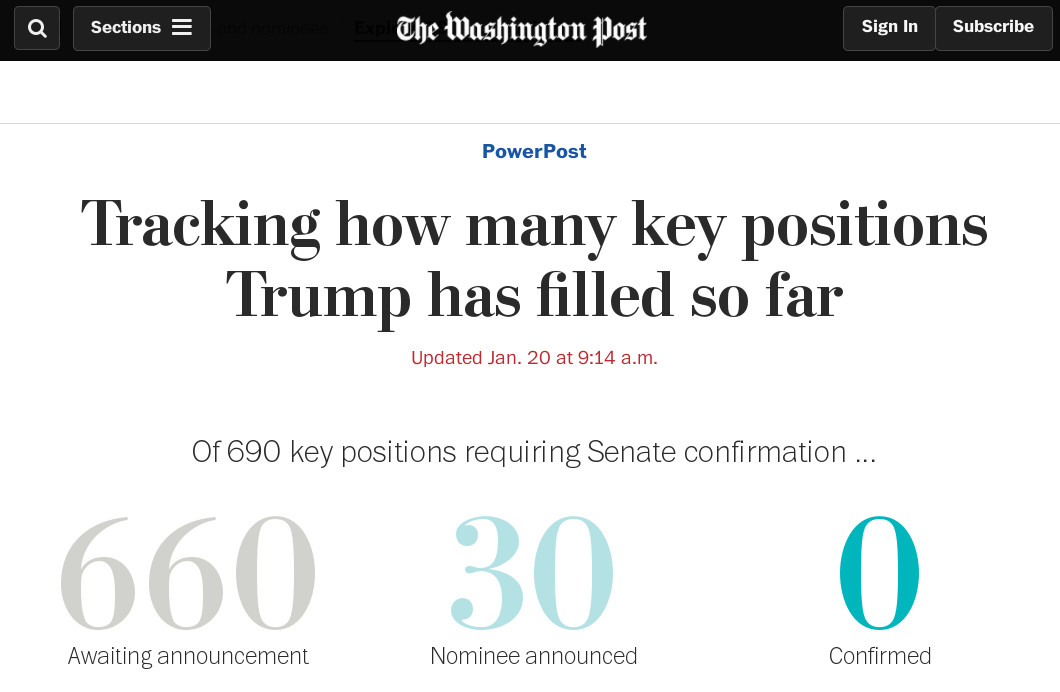Click the large light-blue 30 figure
The height and width of the screenshot is (692, 1060).
[533, 574]
